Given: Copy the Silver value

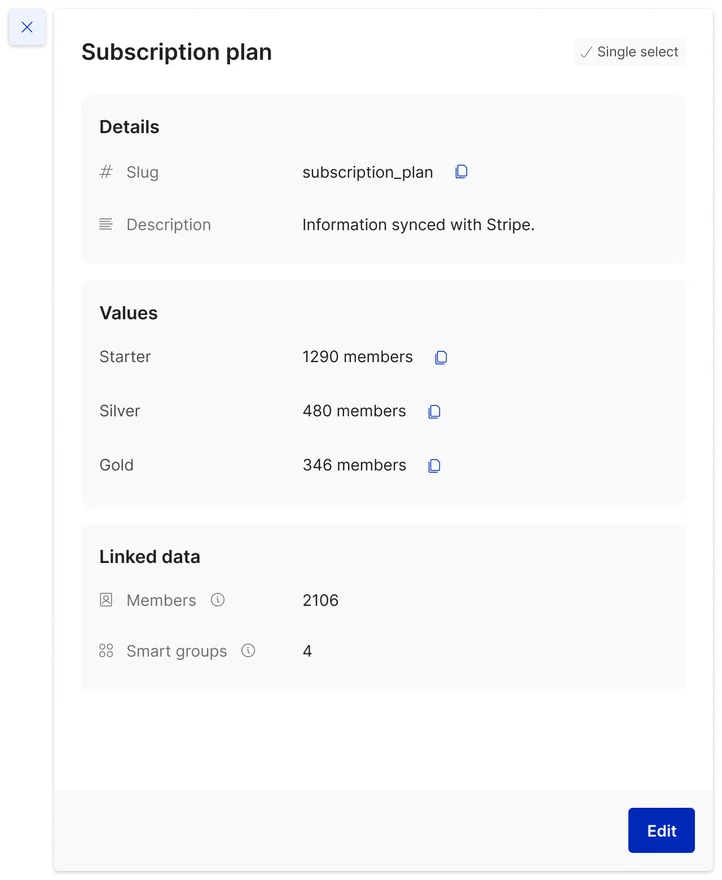Looking at the screenshot, I should click(434, 411).
